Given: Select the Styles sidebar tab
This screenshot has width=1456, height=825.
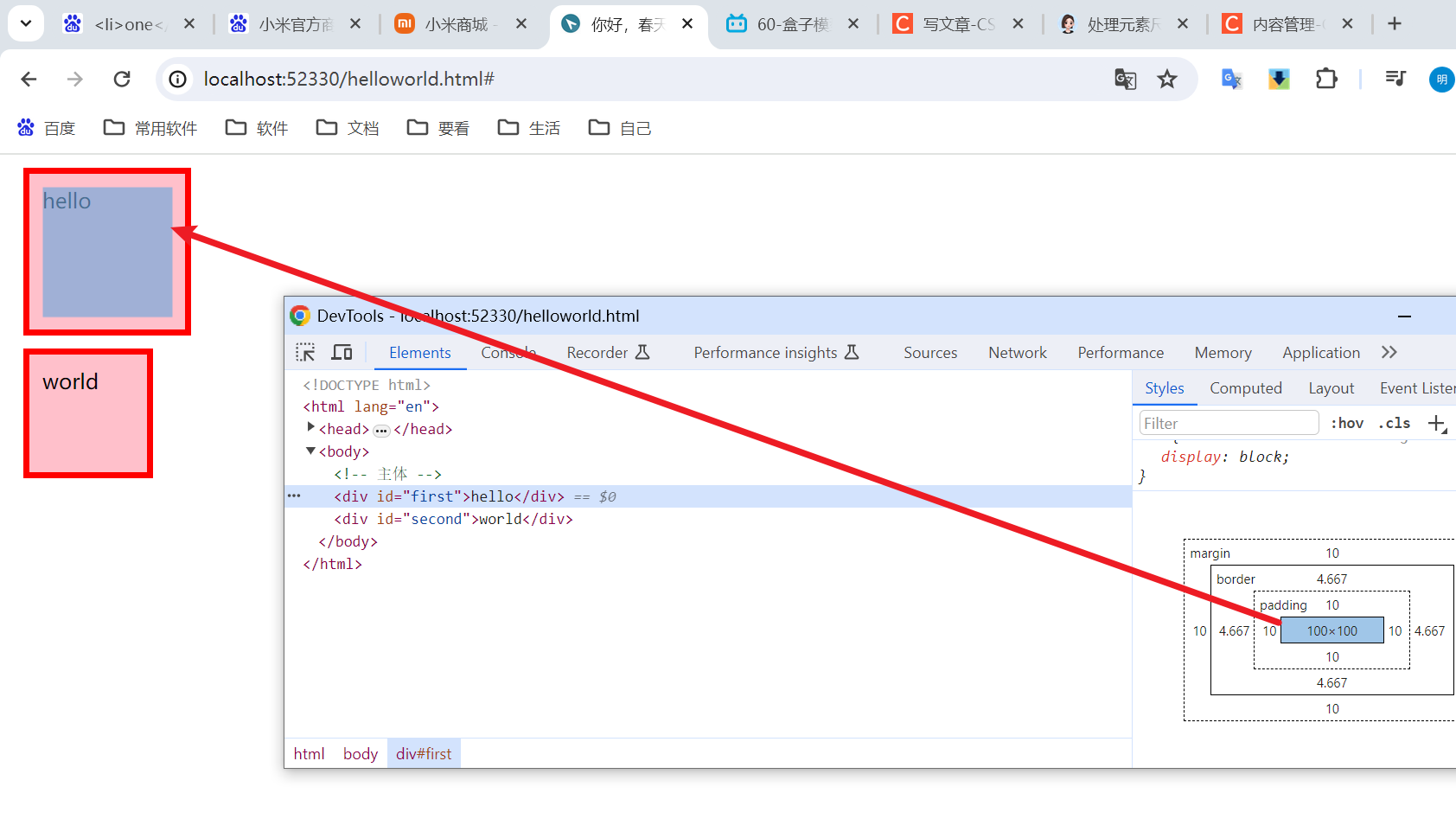Looking at the screenshot, I should pyautogui.click(x=1165, y=389).
